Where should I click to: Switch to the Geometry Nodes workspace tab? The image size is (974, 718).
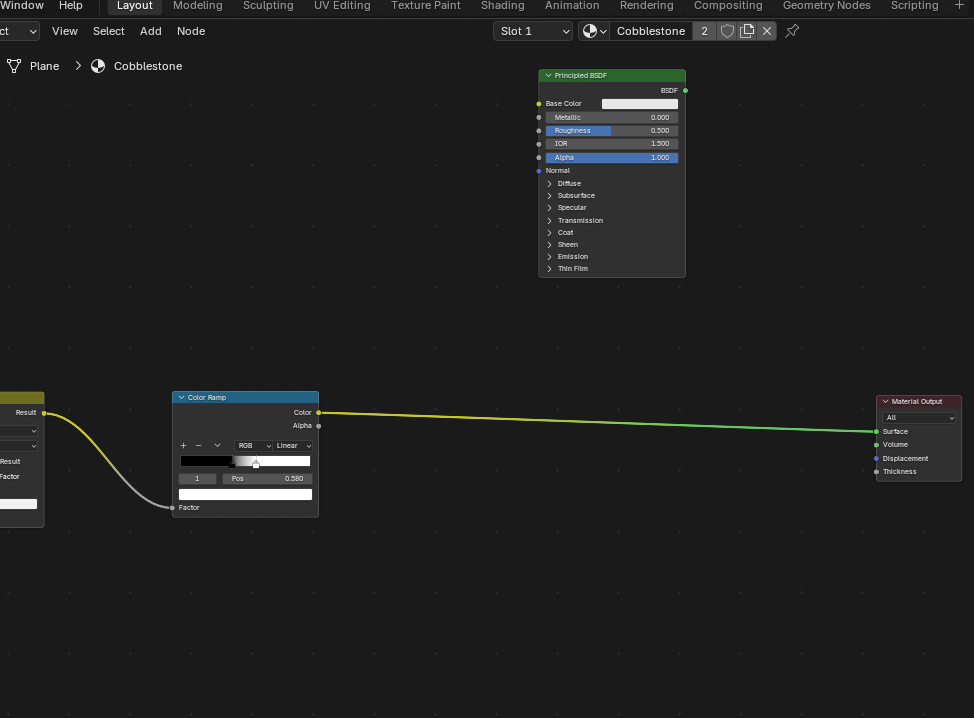(x=826, y=6)
